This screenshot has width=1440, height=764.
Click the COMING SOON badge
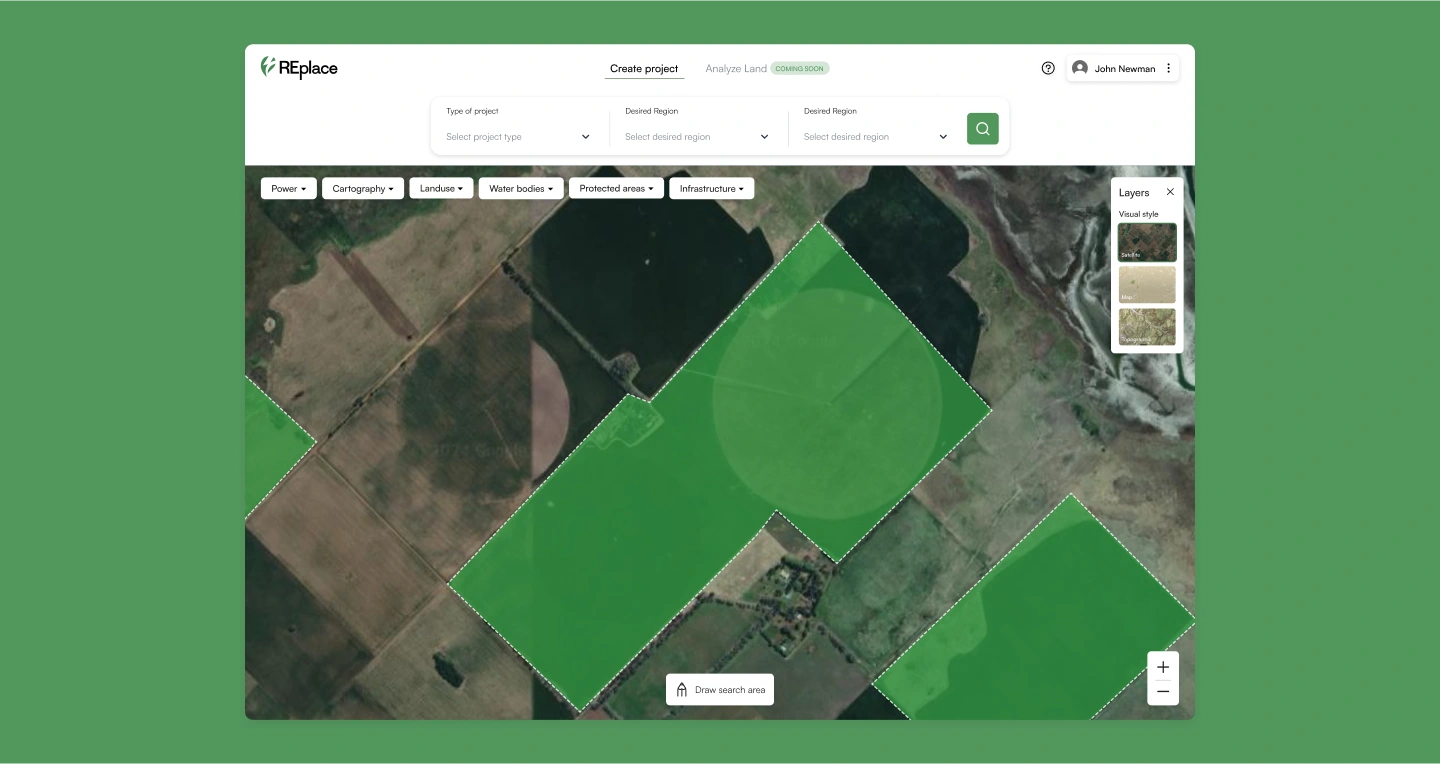click(x=800, y=69)
